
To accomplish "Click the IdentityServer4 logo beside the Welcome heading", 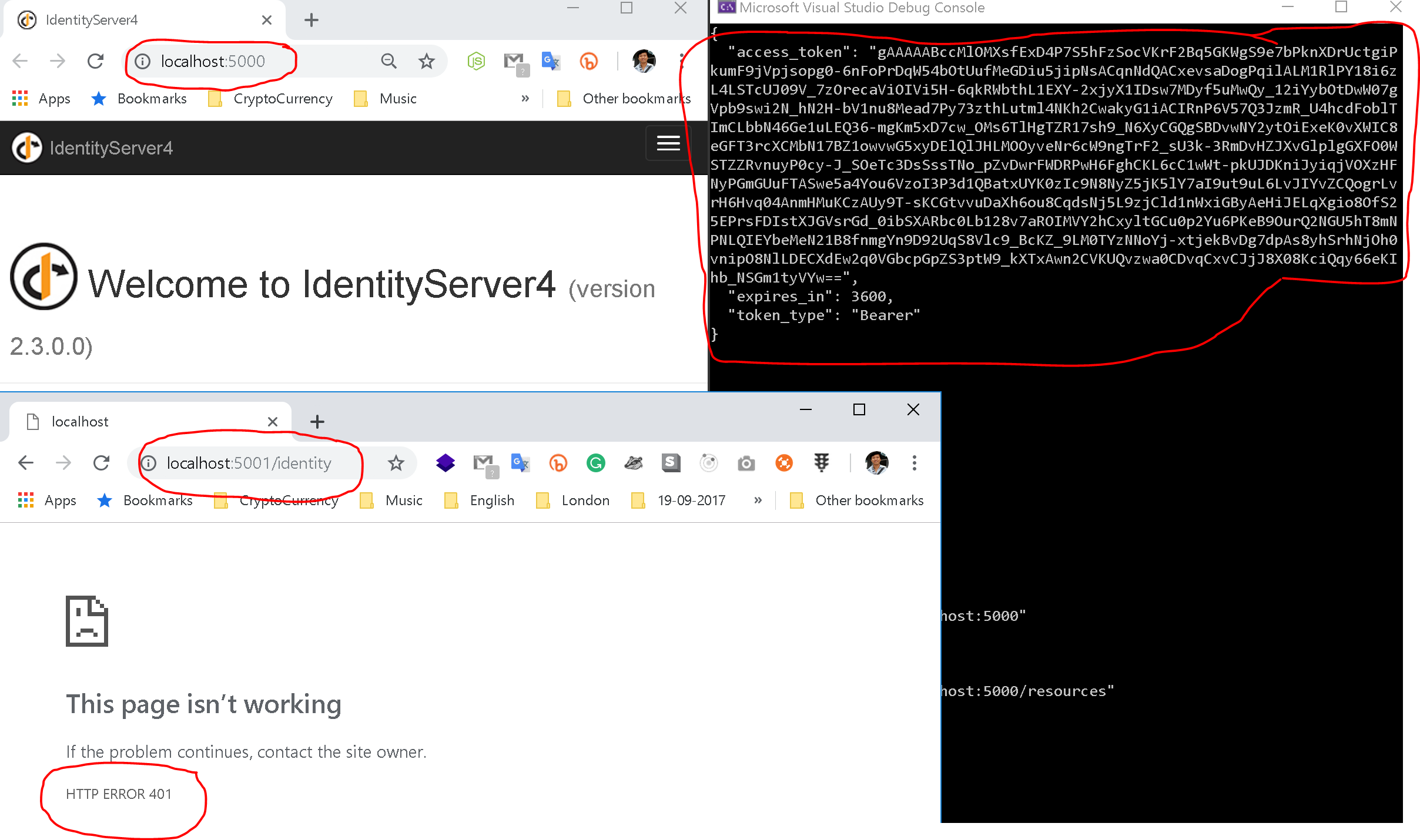I will 44,276.
